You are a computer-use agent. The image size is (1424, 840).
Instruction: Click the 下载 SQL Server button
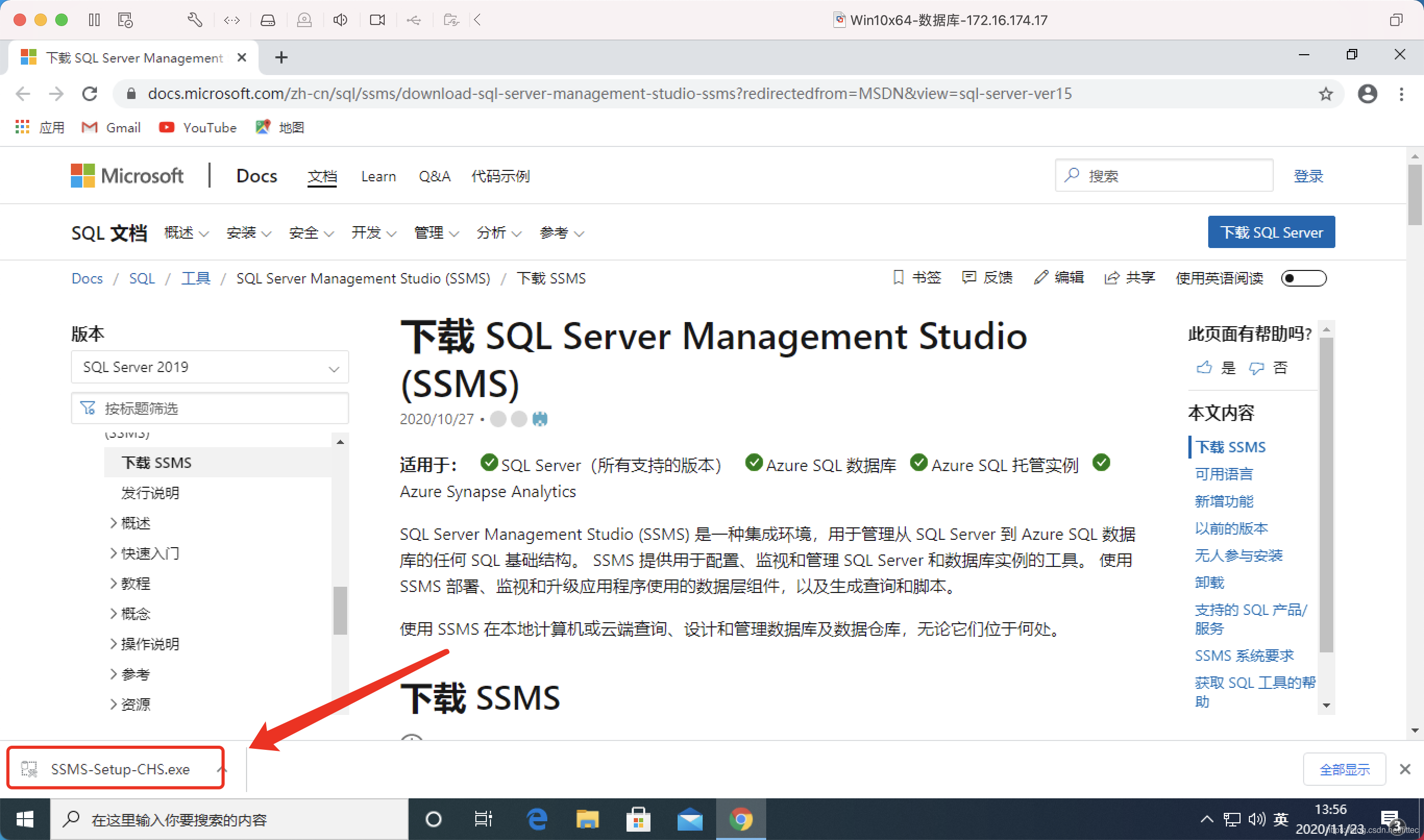(1271, 232)
